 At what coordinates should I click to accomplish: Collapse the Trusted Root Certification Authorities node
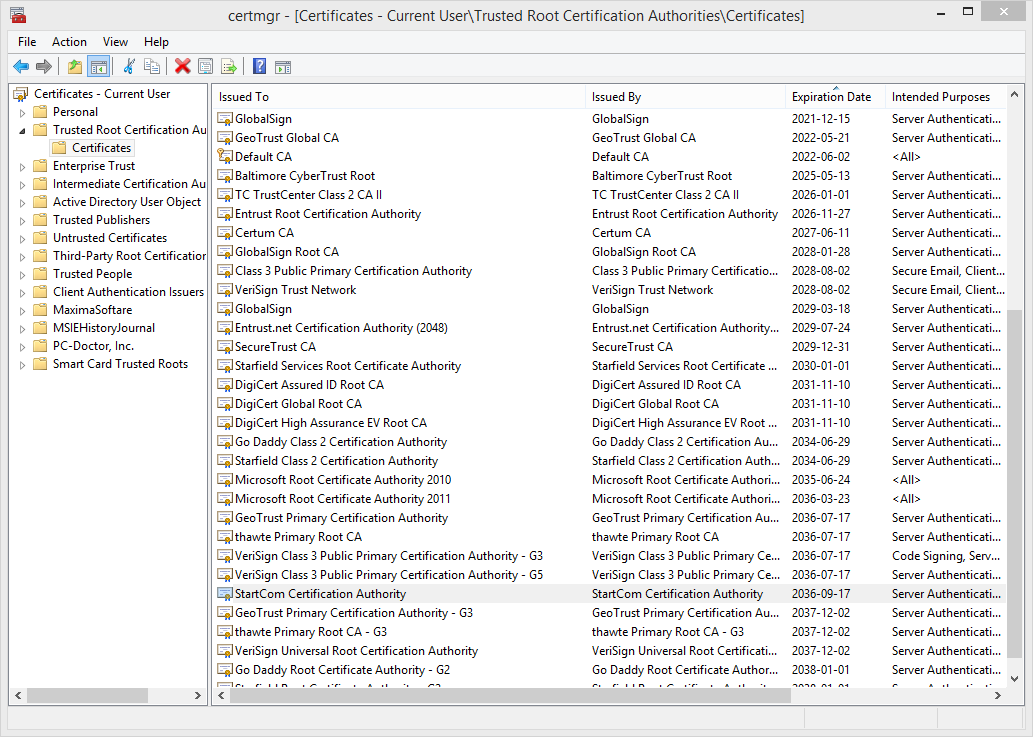[22, 130]
